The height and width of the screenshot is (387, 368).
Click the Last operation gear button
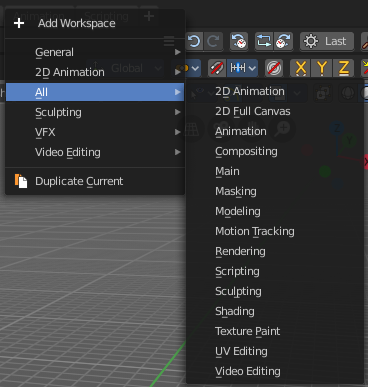coord(327,41)
